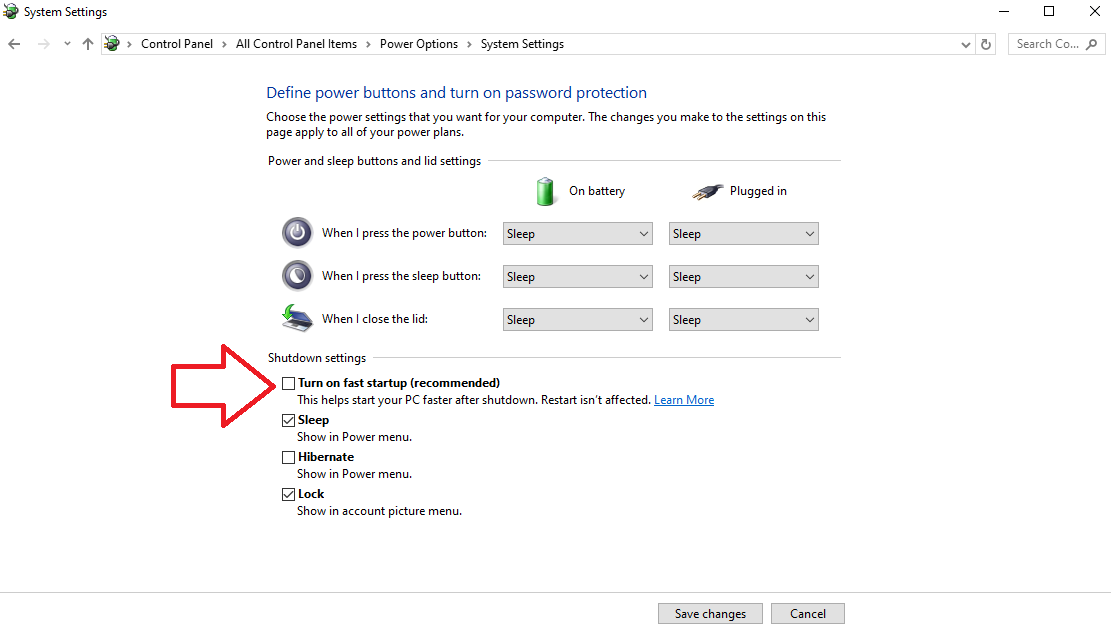Click the power button icon
The image size is (1111, 632).
[x=297, y=232]
